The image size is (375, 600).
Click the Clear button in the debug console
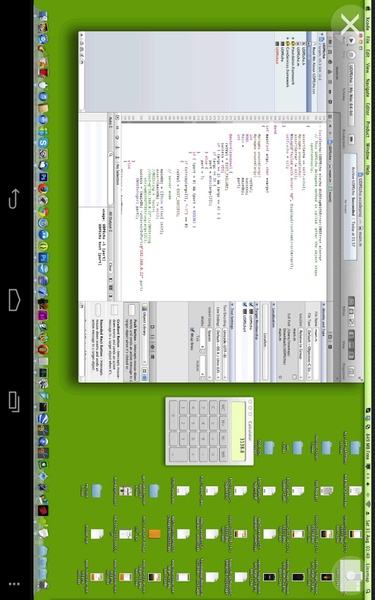pyautogui.click(x=111, y=266)
